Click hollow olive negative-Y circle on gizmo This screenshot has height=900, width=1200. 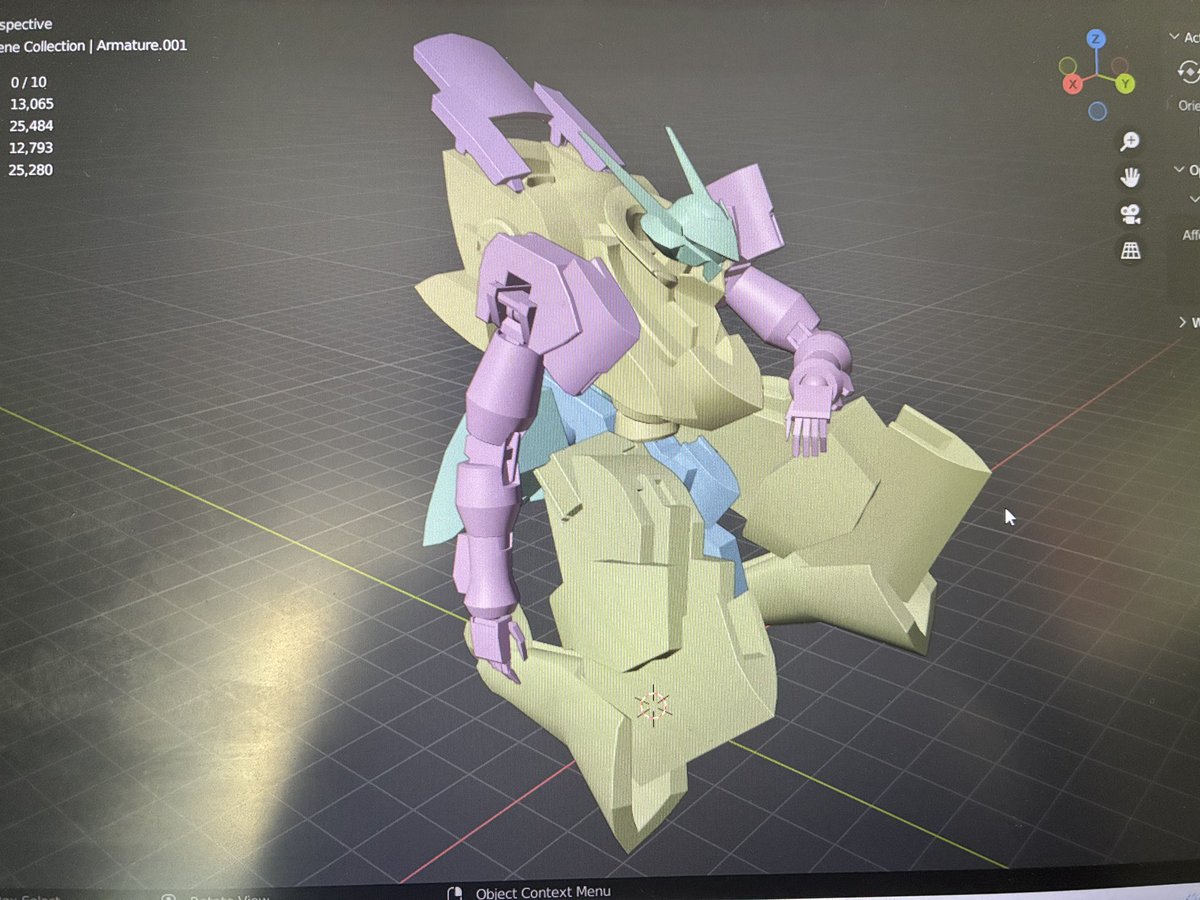[x=1069, y=66]
